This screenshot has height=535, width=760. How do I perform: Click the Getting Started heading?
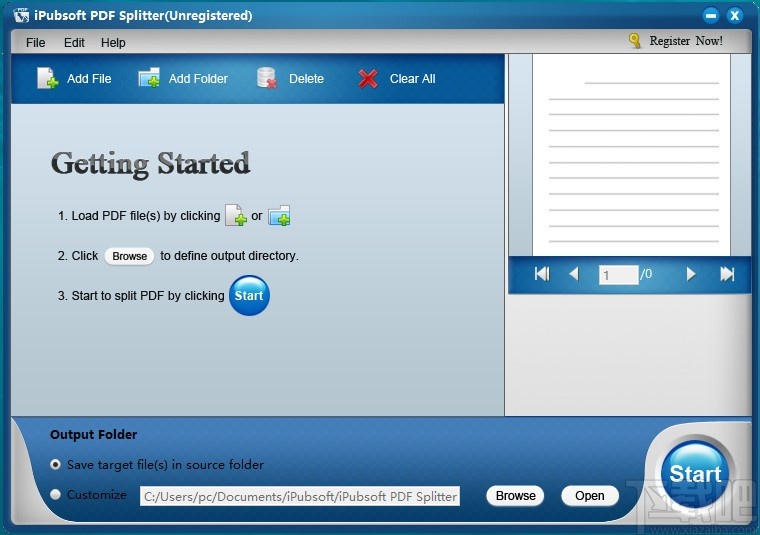[151, 164]
